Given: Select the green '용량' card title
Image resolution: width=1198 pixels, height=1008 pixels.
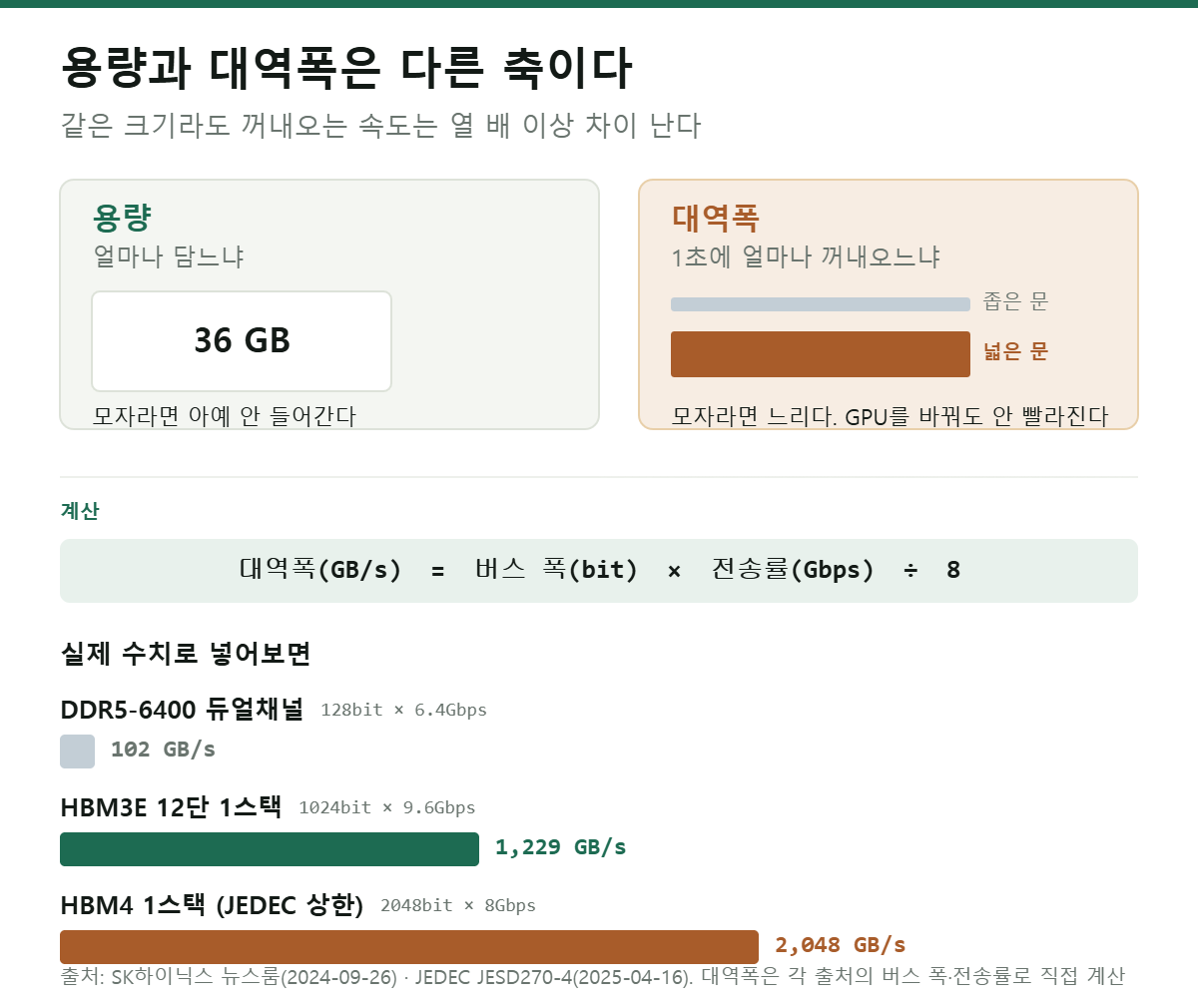Looking at the screenshot, I should coord(122,218).
